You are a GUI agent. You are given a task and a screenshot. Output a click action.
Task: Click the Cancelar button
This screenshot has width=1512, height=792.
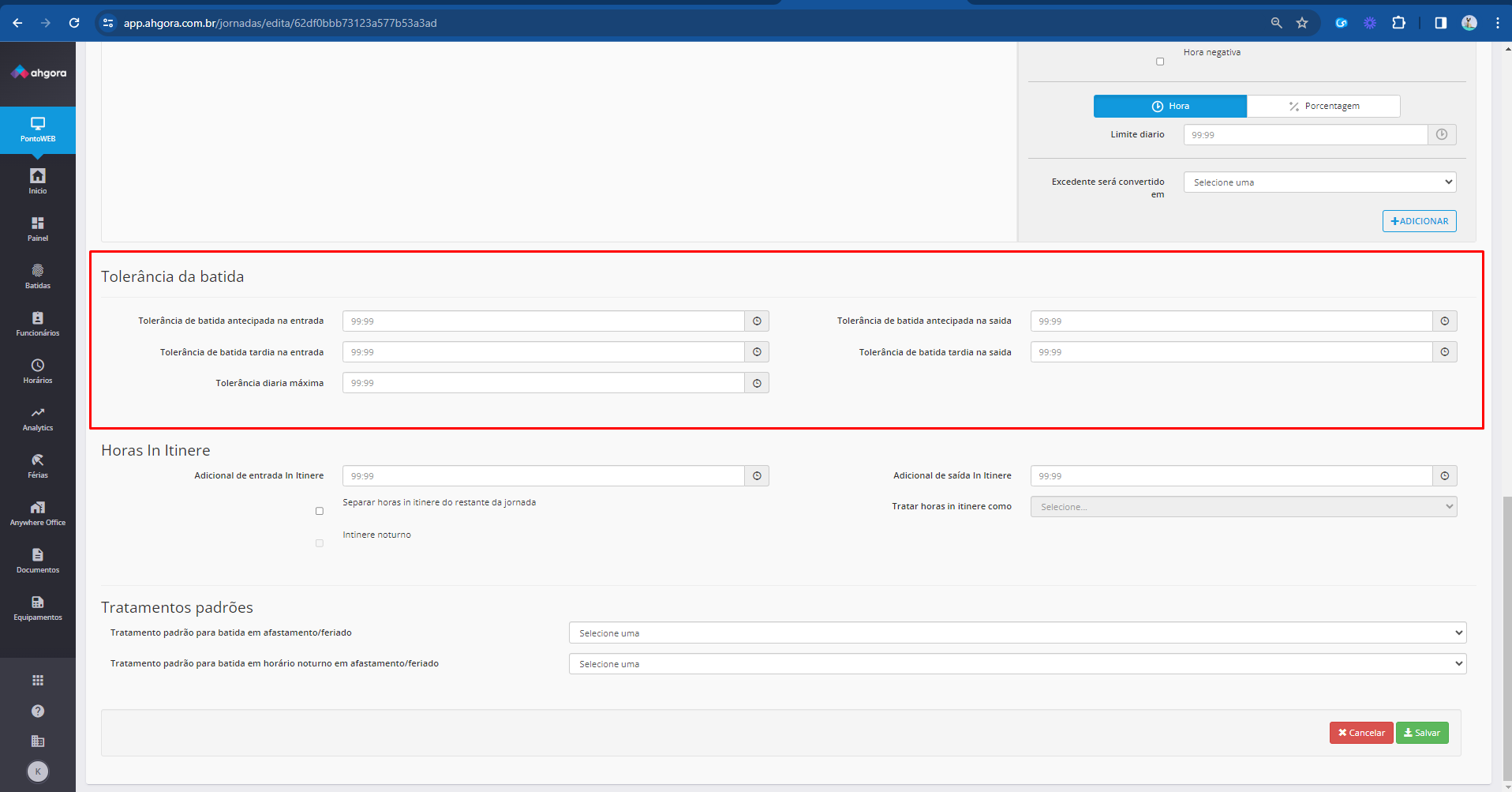pyautogui.click(x=1361, y=733)
